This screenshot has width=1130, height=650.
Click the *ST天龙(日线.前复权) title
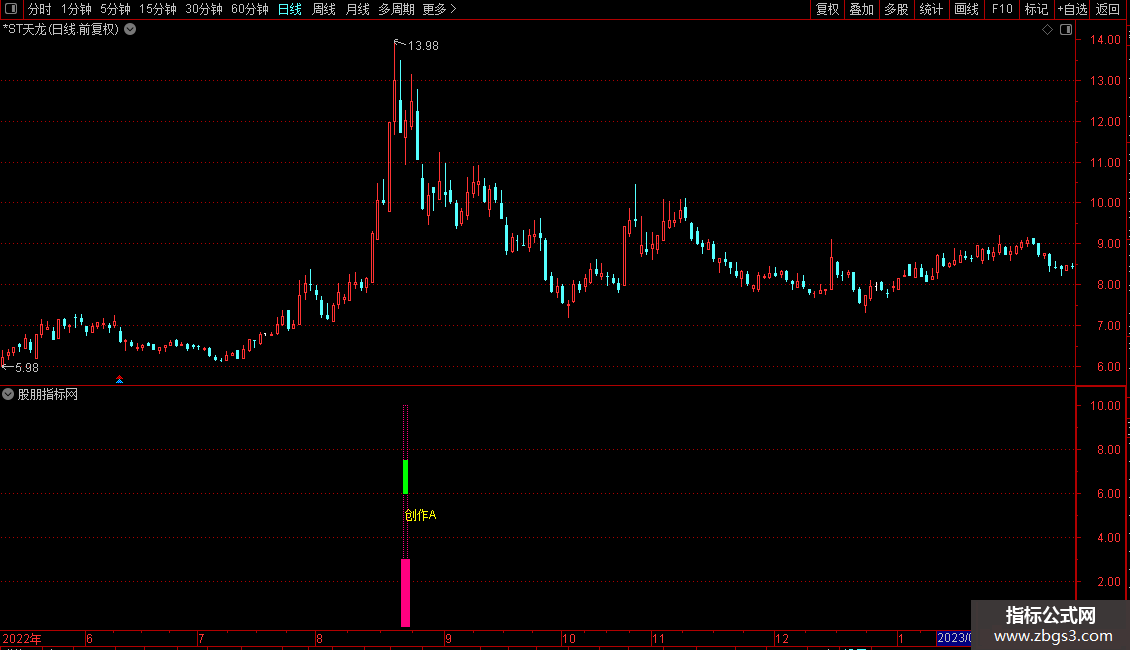pos(61,30)
